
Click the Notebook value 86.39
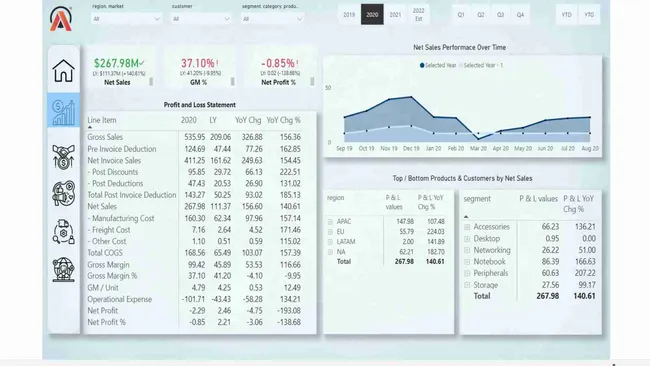coord(550,262)
